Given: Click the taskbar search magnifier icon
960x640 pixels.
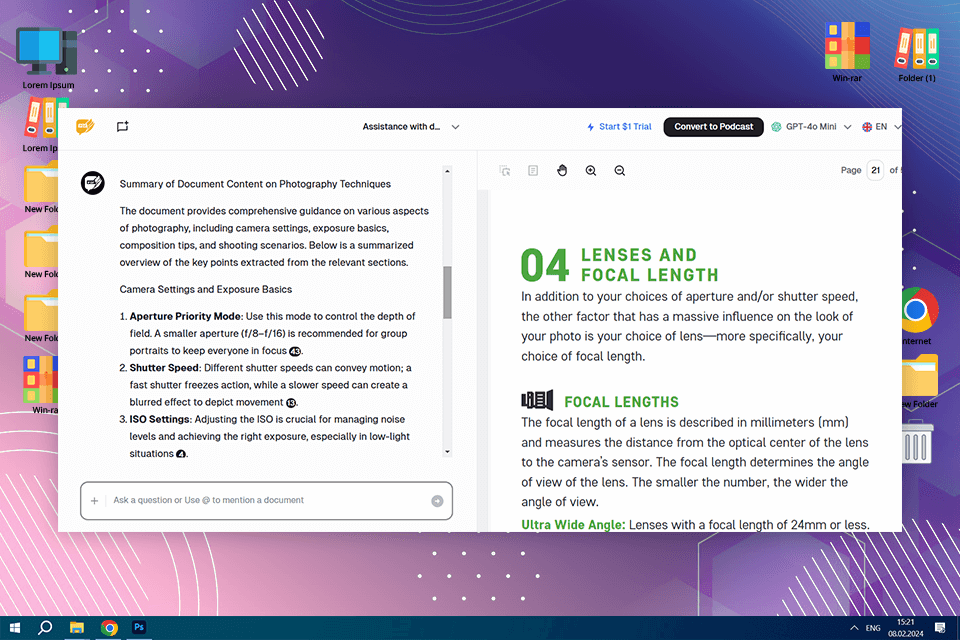Looking at the screenshot, I should 45,628.
